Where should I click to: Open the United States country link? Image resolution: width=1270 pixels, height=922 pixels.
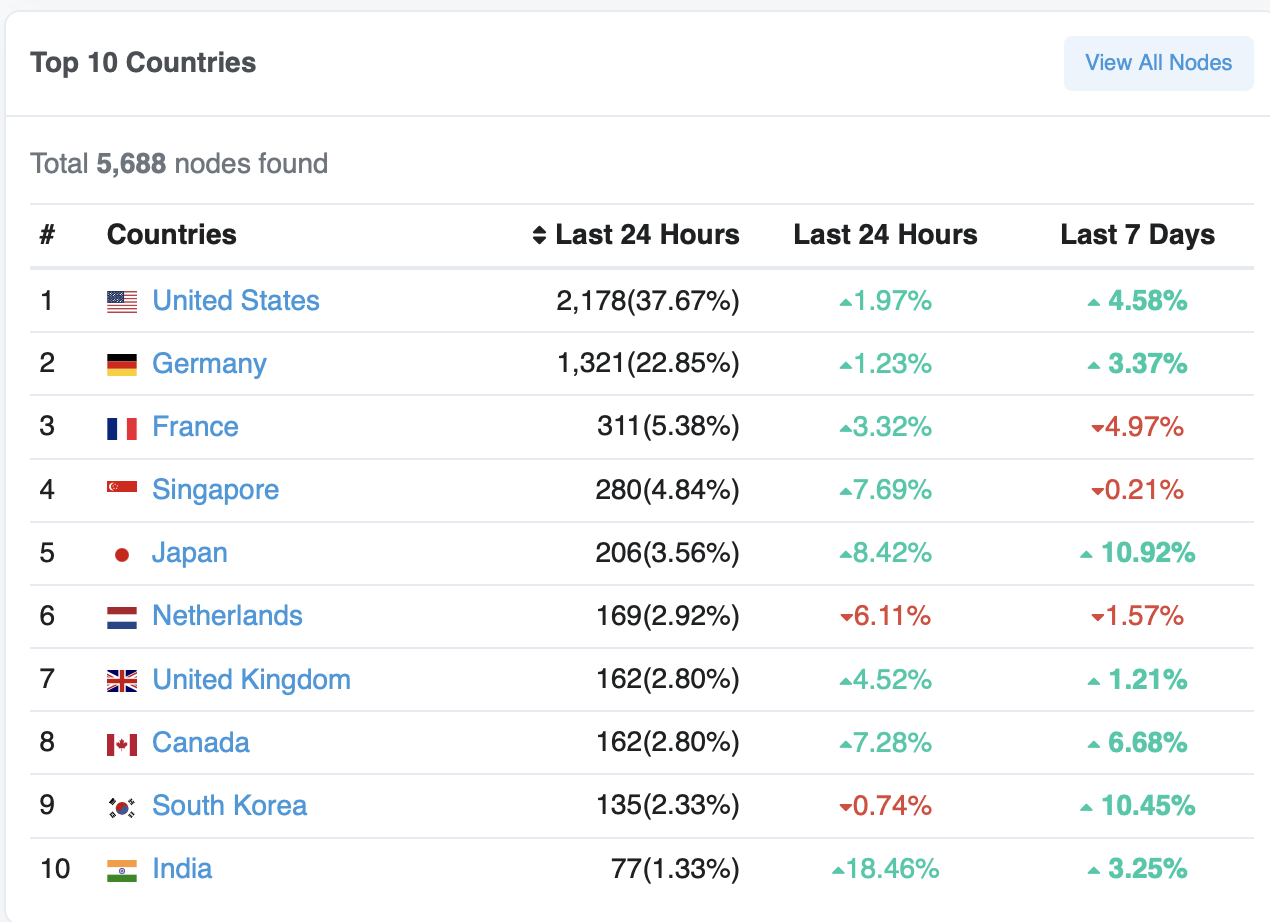click(236, 301)
